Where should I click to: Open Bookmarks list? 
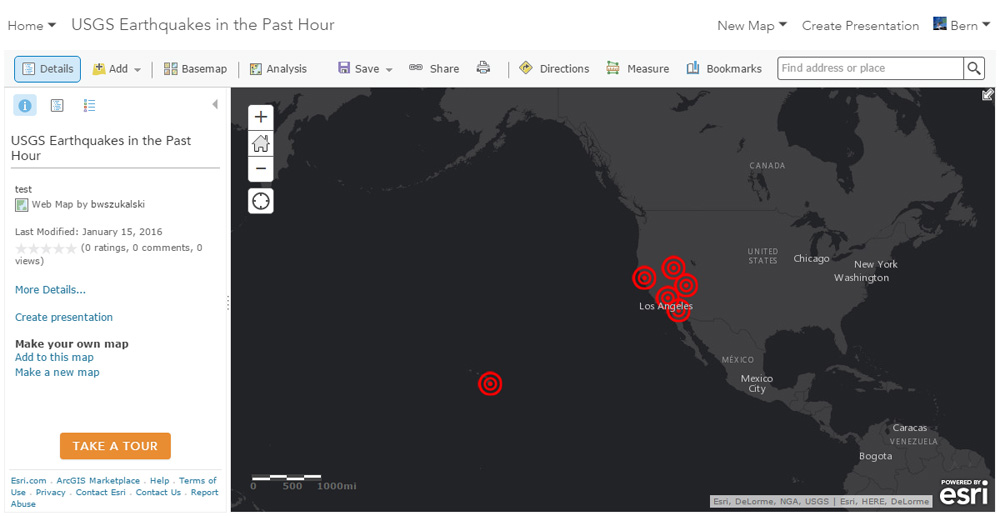coord(724,69)
